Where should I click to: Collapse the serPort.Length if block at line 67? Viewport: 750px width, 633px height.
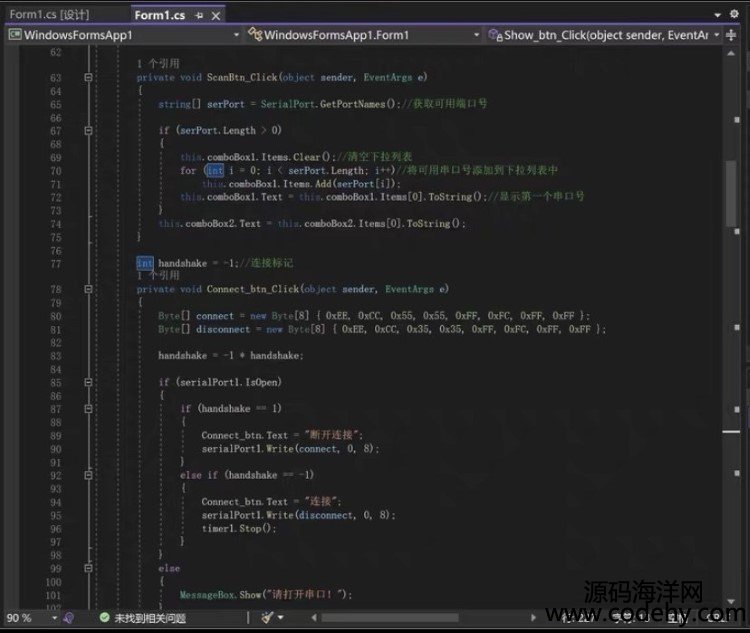88,130
